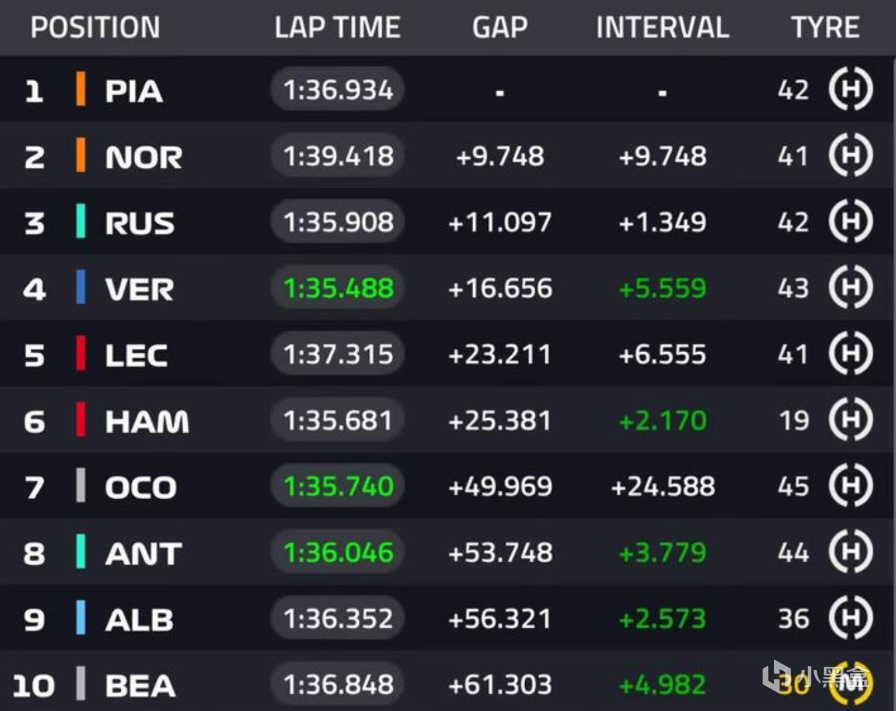
Task: Click the hard tyre icon in PIA's row
Action: pyautogui.click(x=850, y=90)
